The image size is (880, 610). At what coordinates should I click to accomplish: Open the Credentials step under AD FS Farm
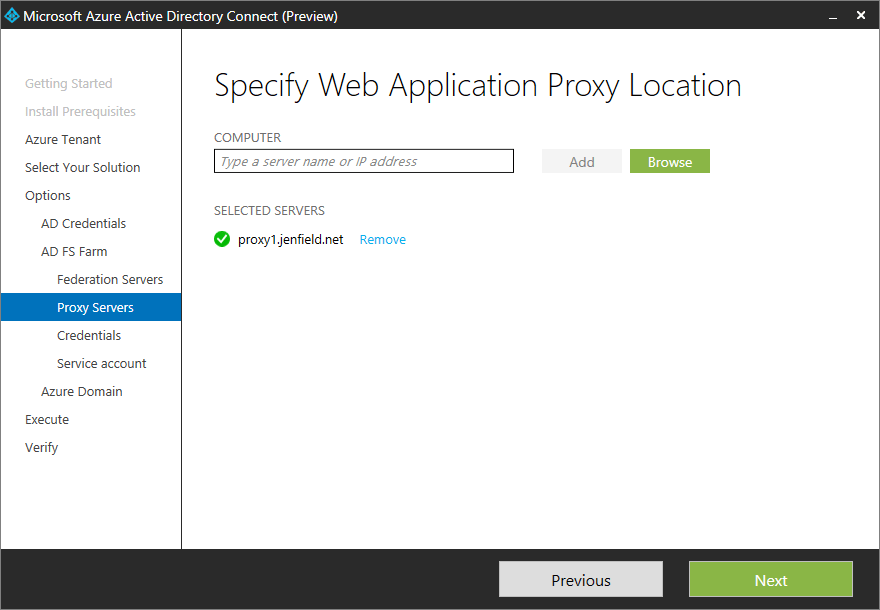click(89, 336)
